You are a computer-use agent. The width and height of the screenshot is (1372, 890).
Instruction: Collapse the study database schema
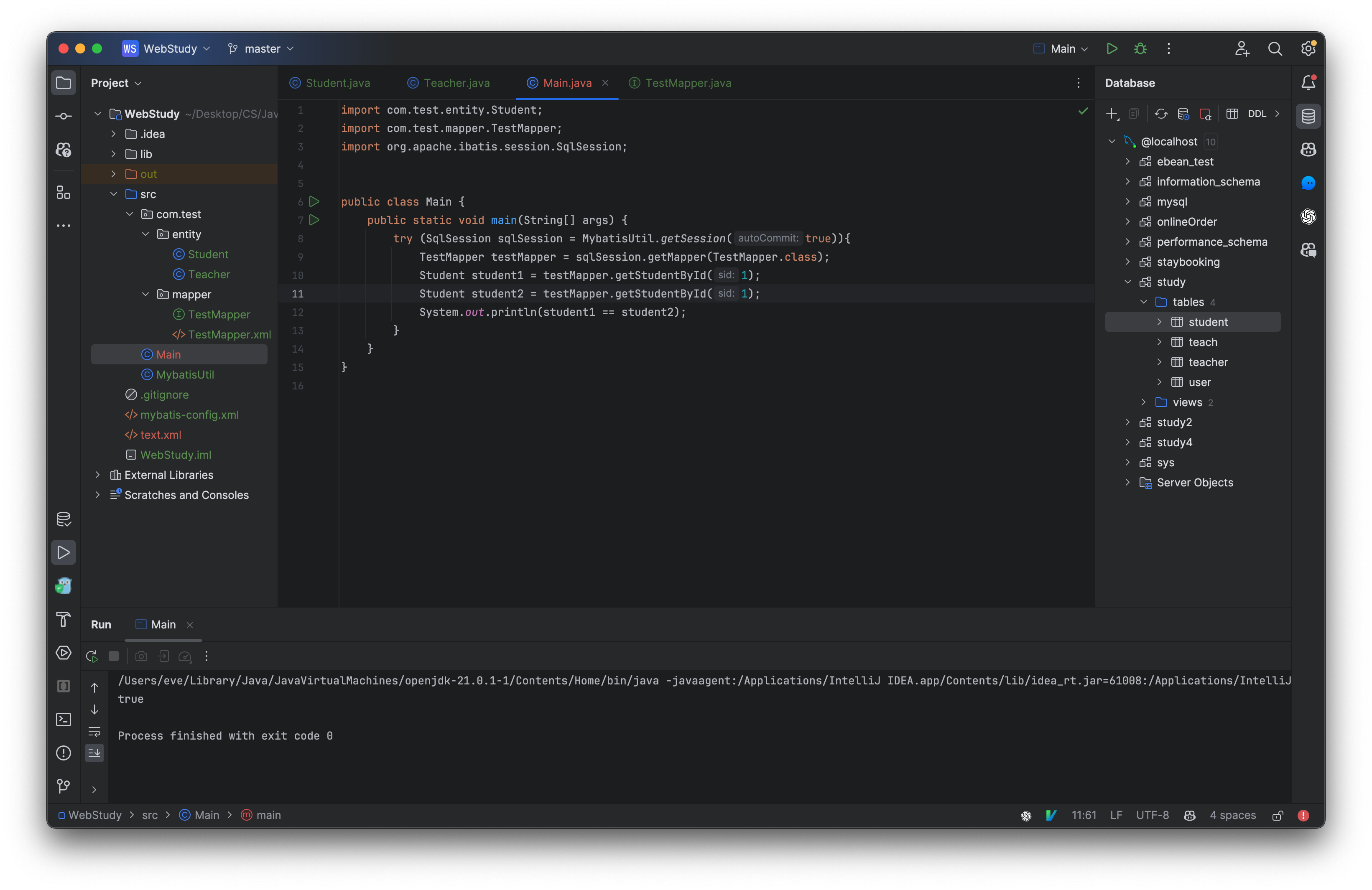point(1127,282)
